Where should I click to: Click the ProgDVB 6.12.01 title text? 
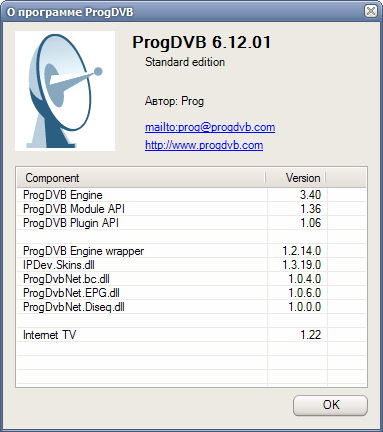[x=202, y=43]
